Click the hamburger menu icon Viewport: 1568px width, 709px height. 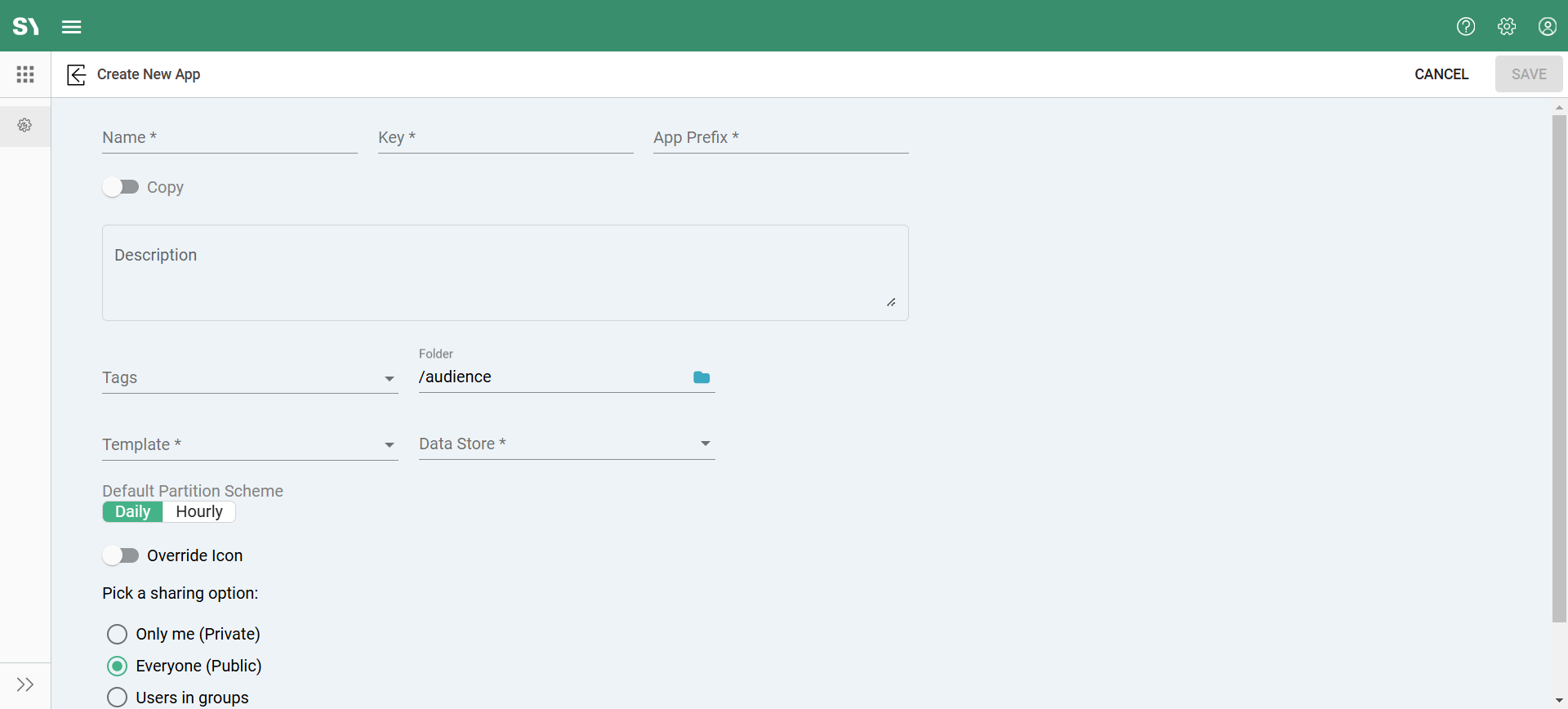[x=72, y=27]
